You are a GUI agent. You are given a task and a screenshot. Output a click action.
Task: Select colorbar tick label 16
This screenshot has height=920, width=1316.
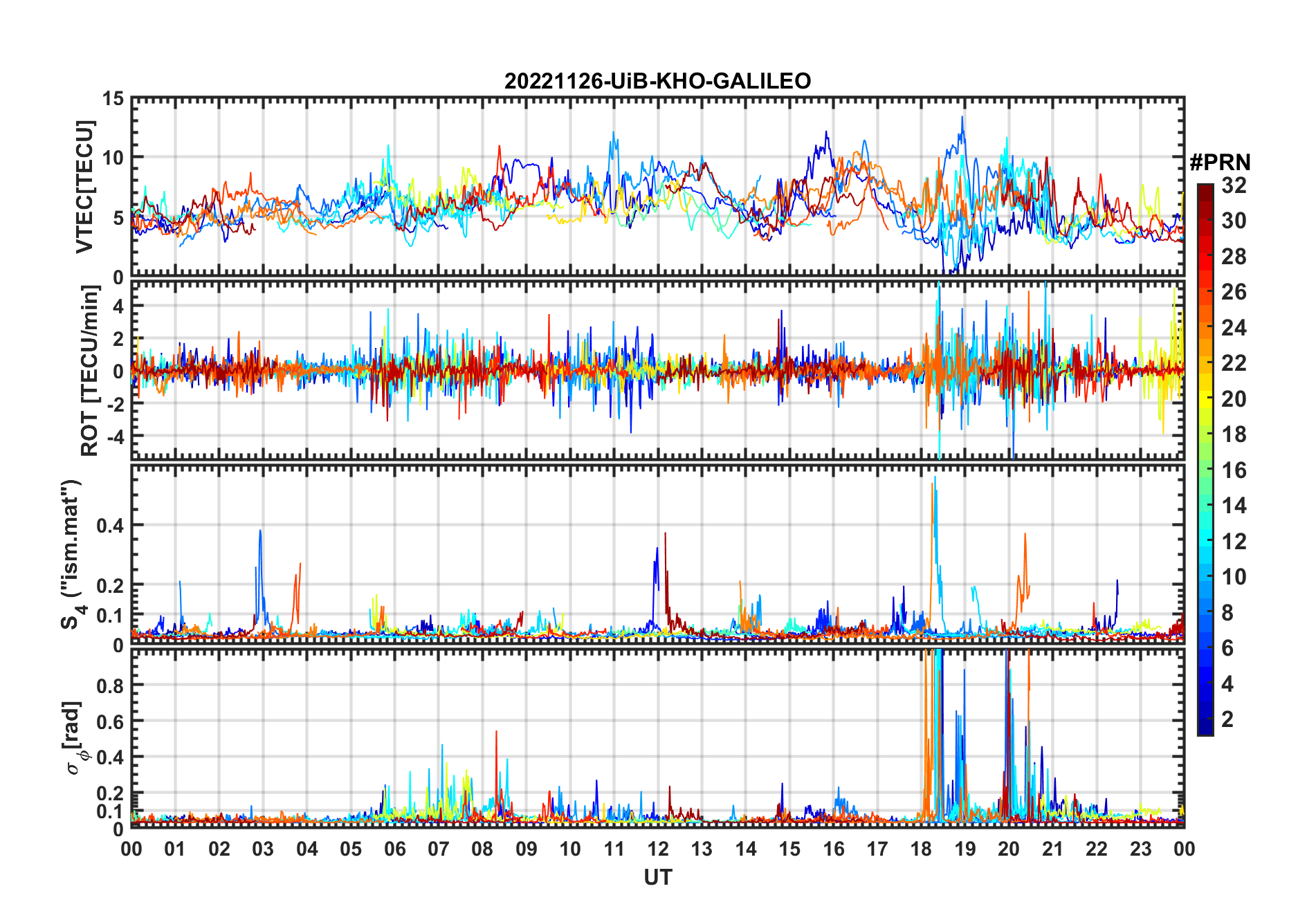pyautogui.click(x=1234, y=470)
